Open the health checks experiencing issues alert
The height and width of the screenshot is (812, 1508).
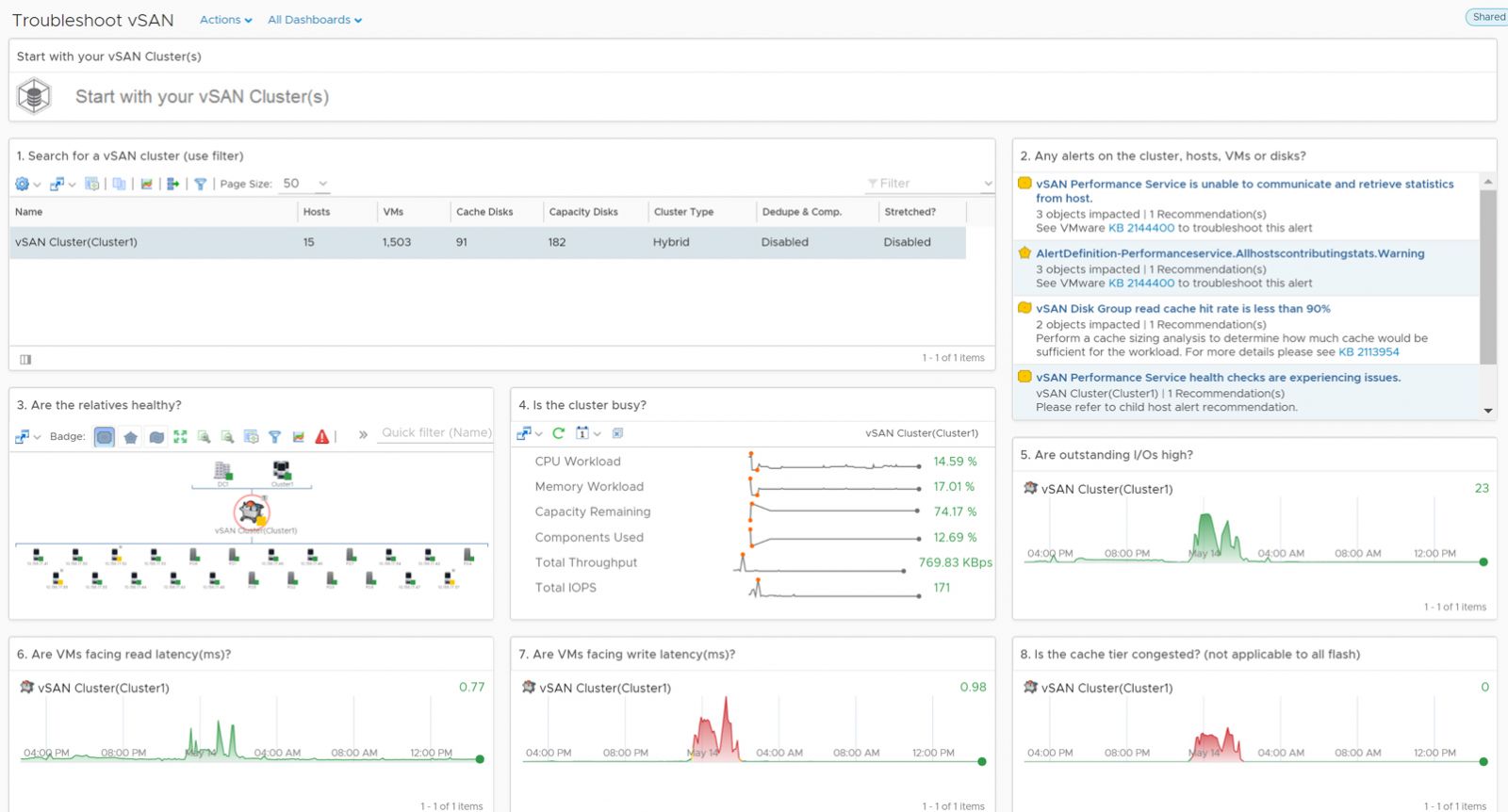[1218, 378]
